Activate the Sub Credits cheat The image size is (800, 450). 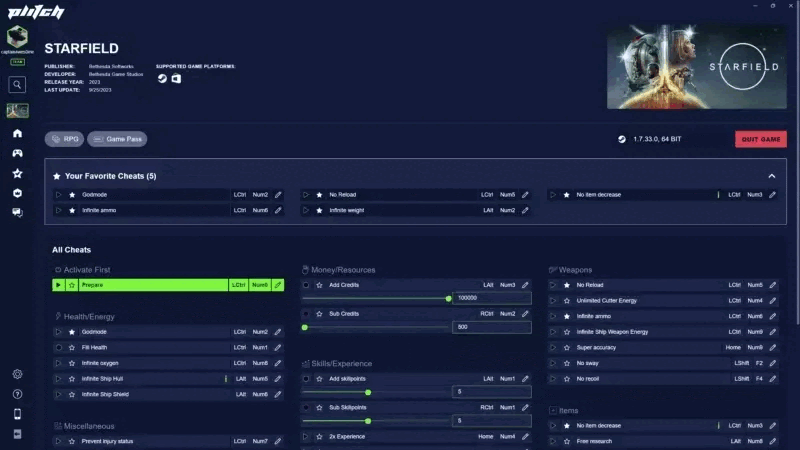click(x=306, y=314)
